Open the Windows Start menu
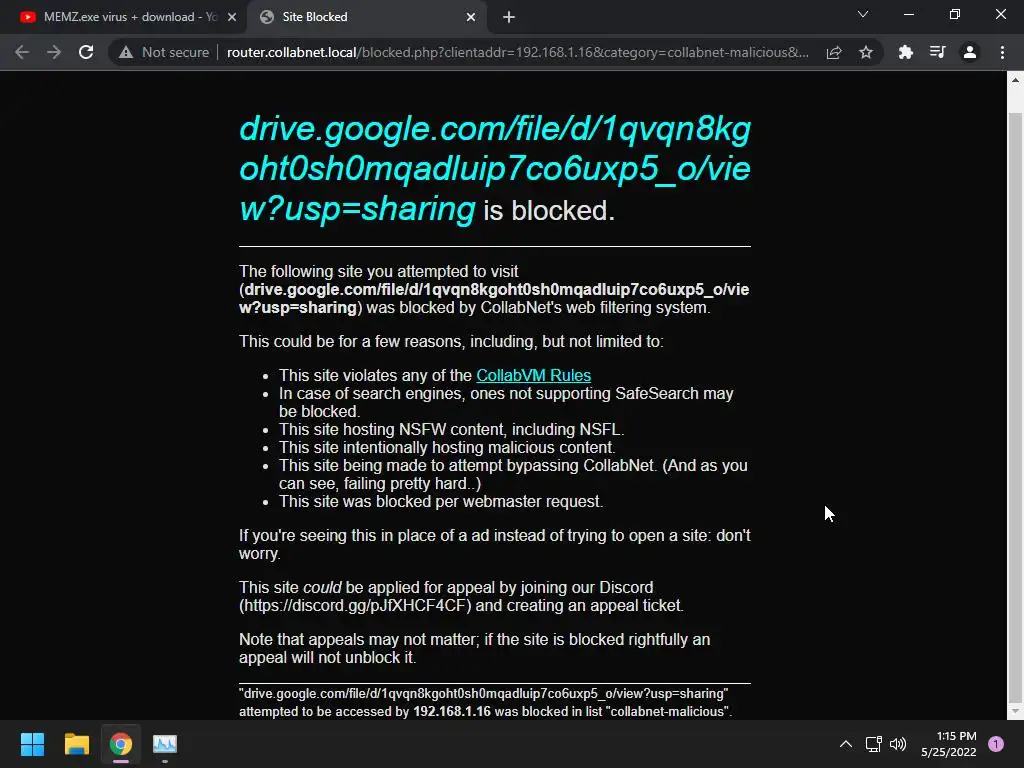 click(32, 744)
